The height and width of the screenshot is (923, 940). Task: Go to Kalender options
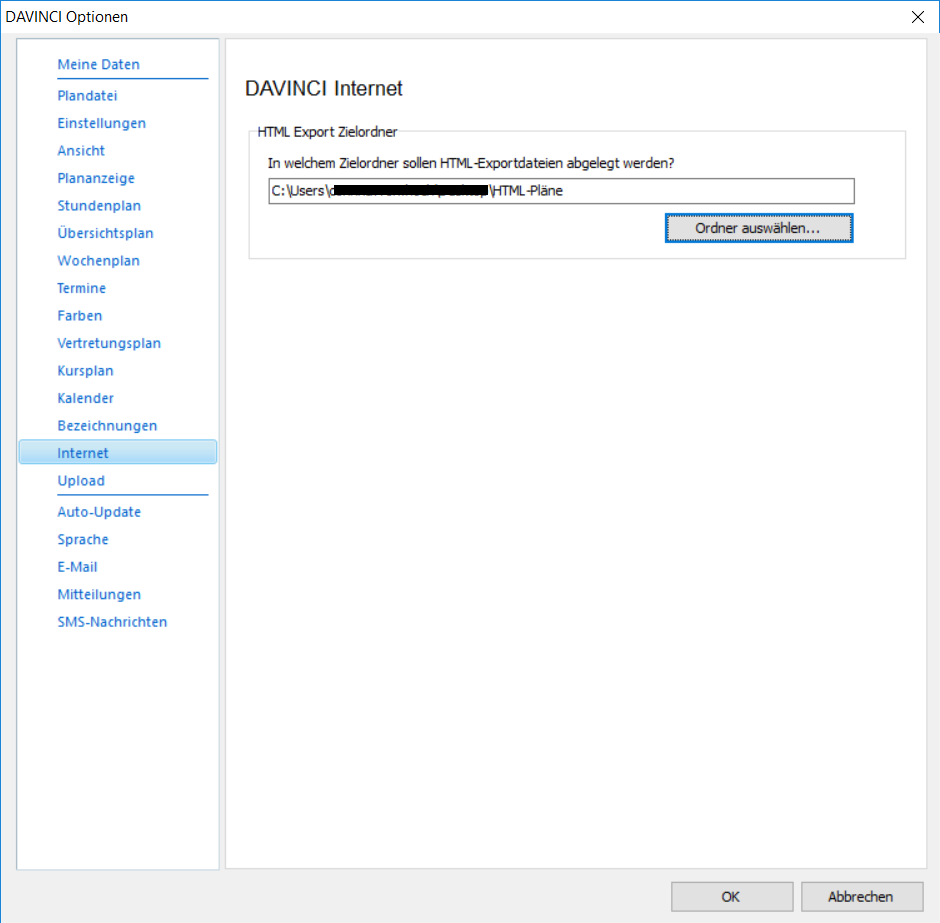point(85,398)
